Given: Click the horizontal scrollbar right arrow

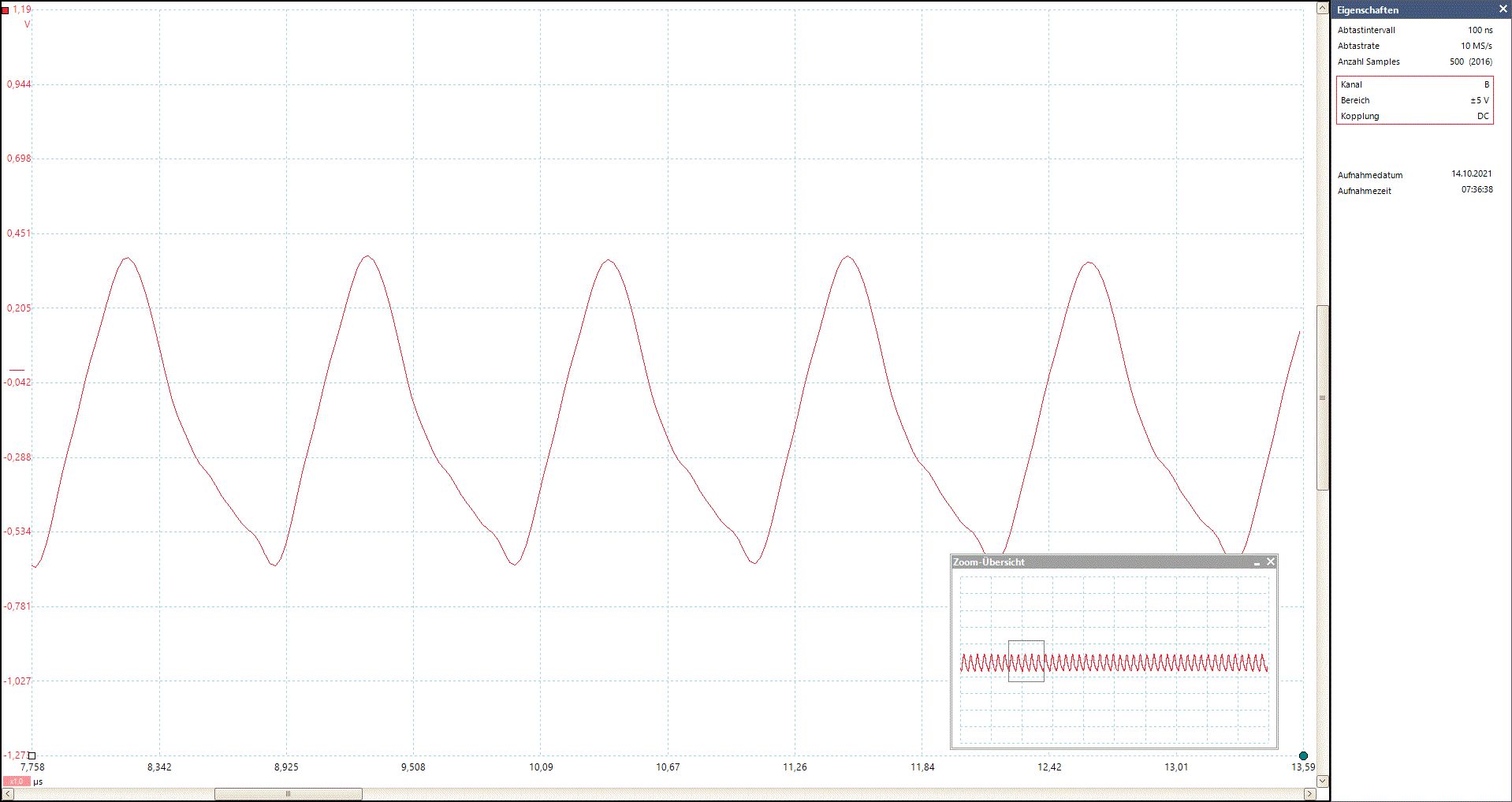Looking at the screenshot, I should pos(1309,794).
